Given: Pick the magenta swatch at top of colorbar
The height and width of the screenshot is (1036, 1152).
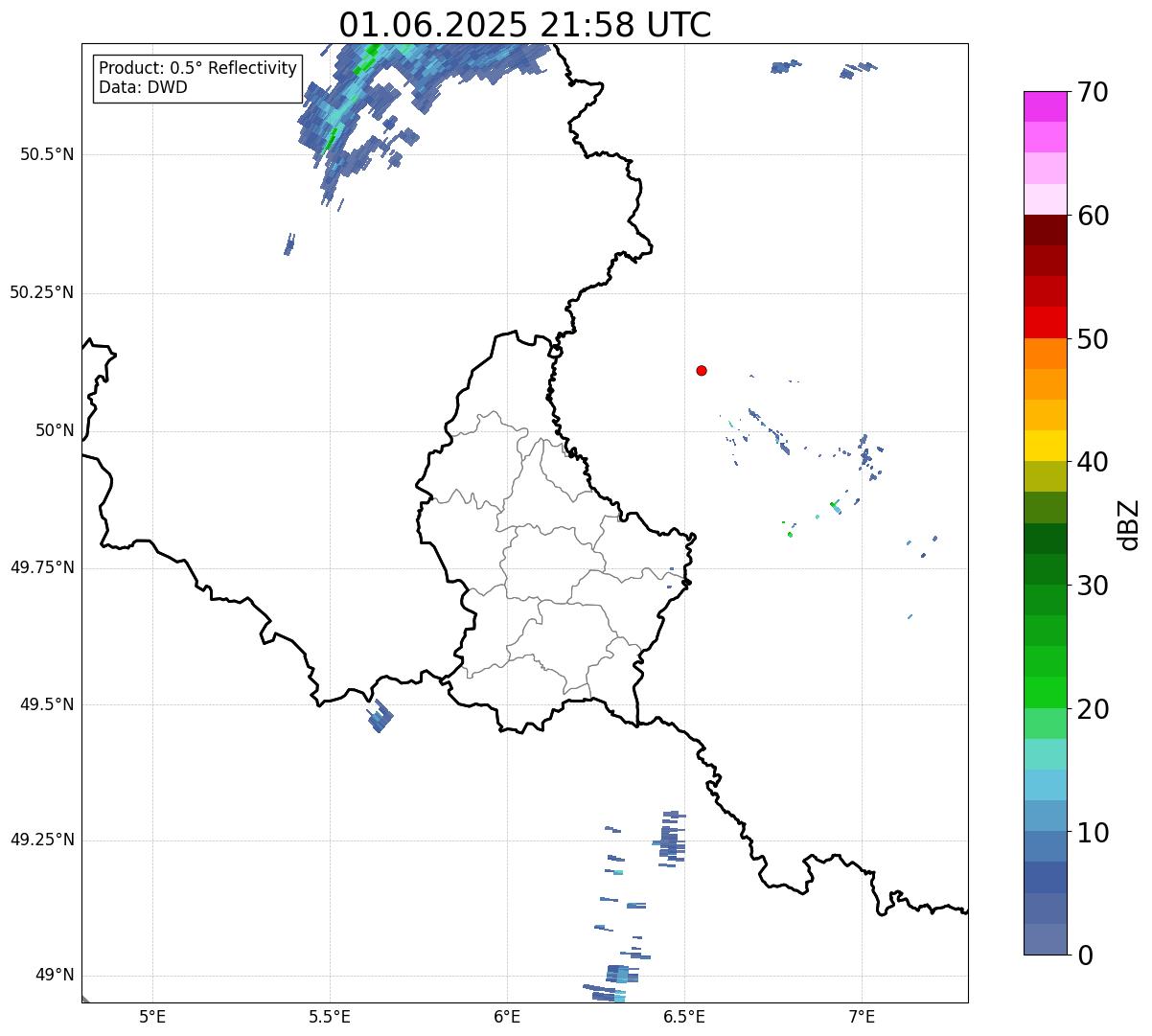Looking at the screenshot, I should click(x=1045, y=106).
